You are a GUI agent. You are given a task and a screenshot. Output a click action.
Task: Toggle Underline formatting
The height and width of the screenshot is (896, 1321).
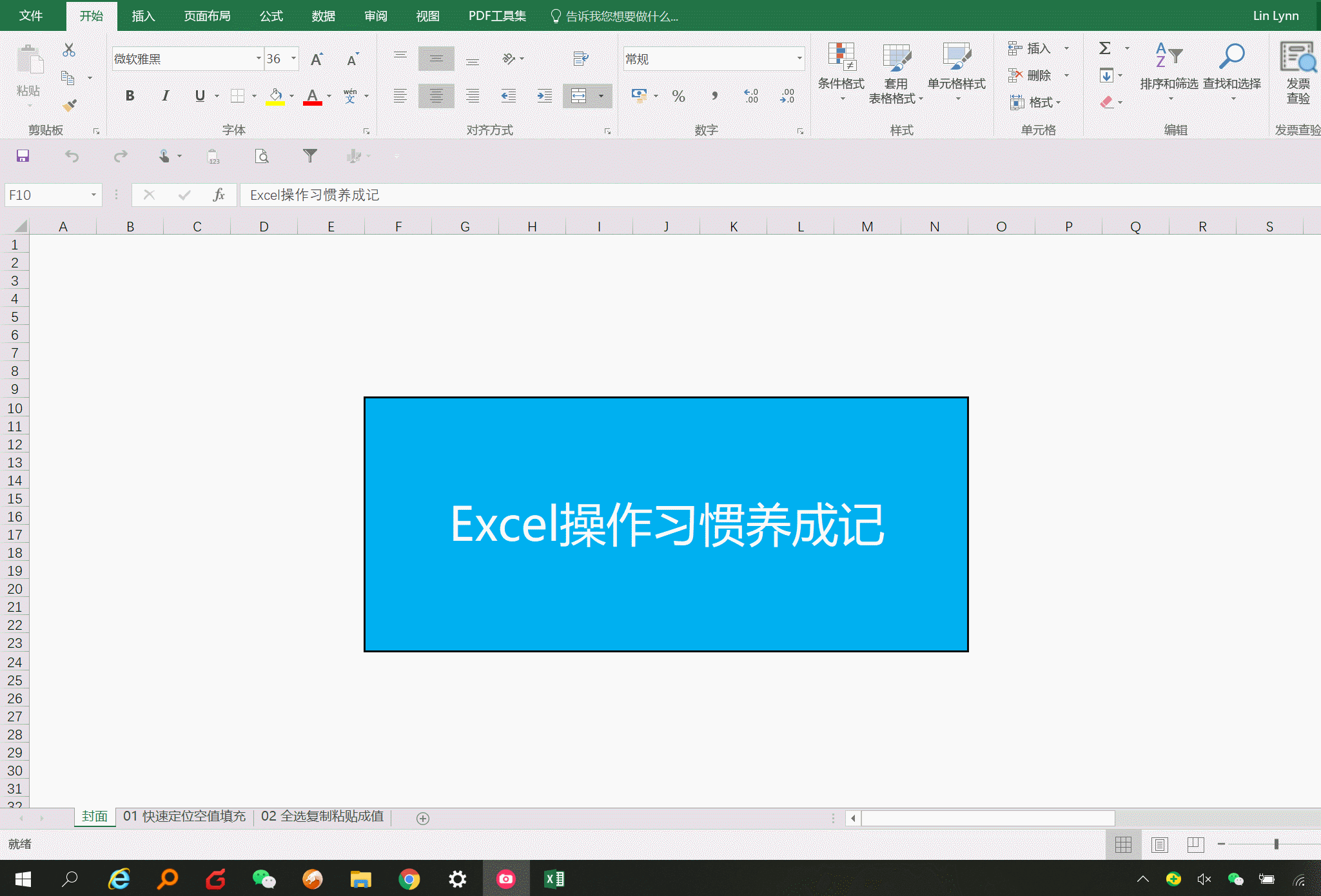200,96
